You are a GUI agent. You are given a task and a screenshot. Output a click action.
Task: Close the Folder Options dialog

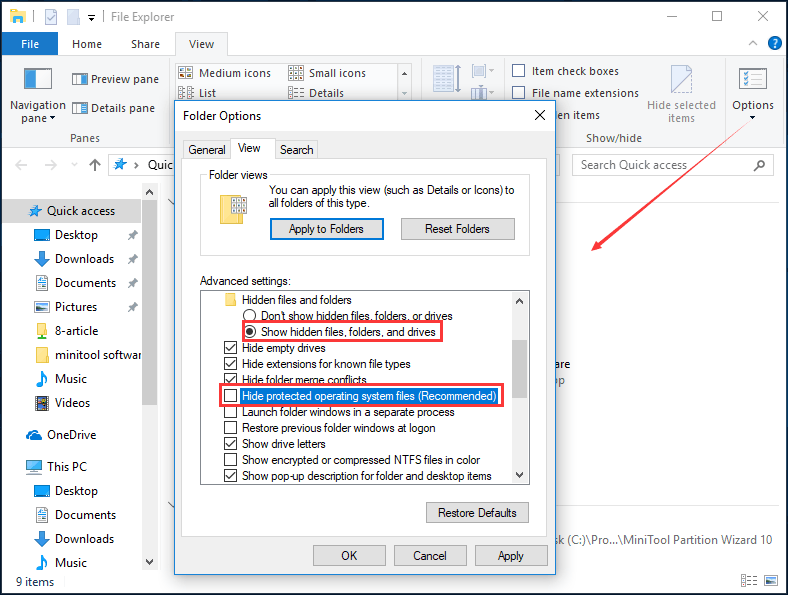pos(540,115)
